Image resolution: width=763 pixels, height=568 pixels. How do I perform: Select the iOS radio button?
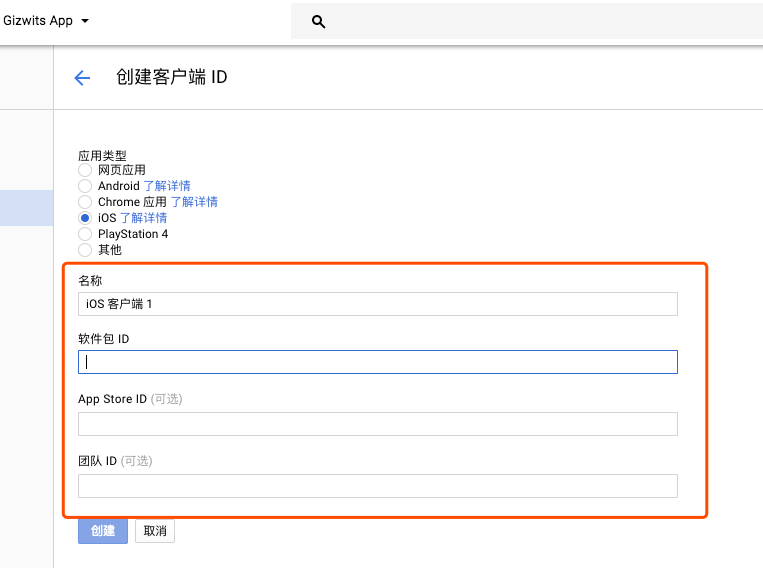click(x=85, y=218)
